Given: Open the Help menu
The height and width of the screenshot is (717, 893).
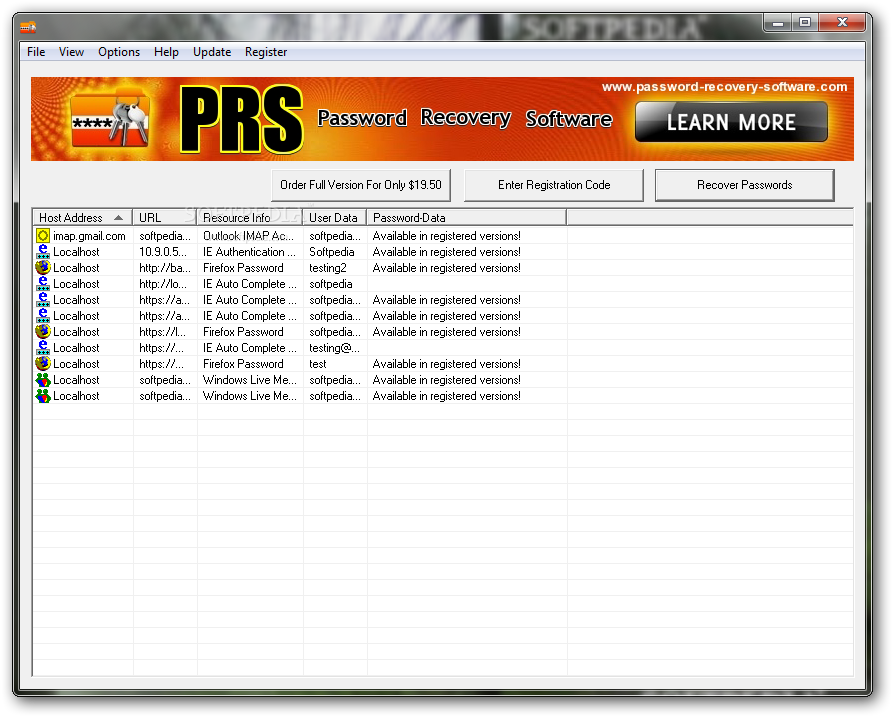Looking at the screenshot, I should click(166, 52).
